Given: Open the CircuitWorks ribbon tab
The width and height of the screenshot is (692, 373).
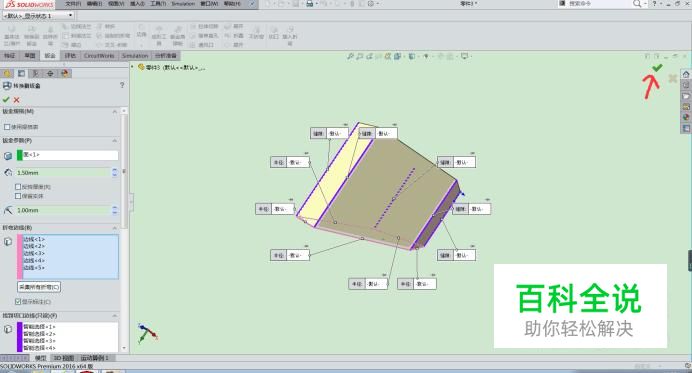Looking at the screenshot, I should (99, 56).
